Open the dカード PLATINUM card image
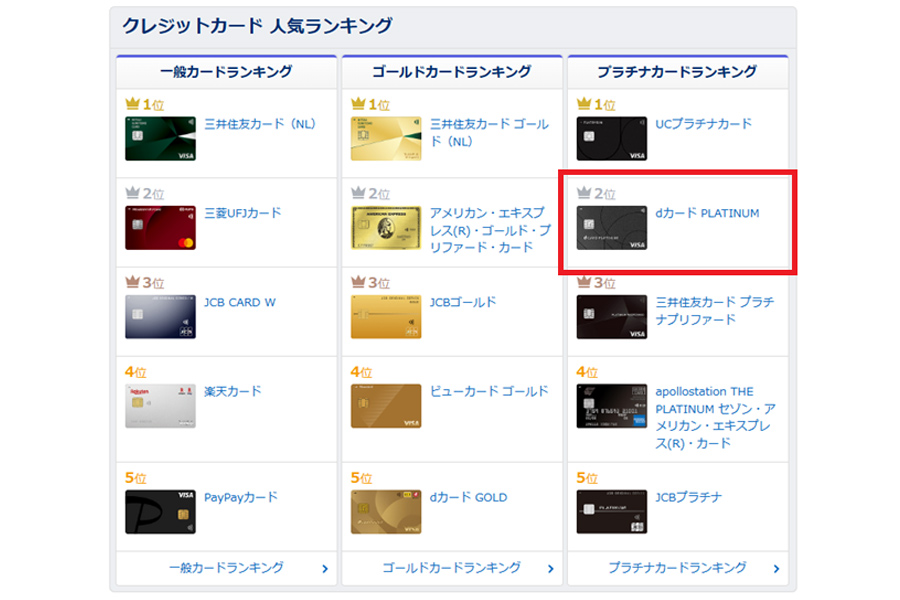900x600 pixels. coord(612,227)
